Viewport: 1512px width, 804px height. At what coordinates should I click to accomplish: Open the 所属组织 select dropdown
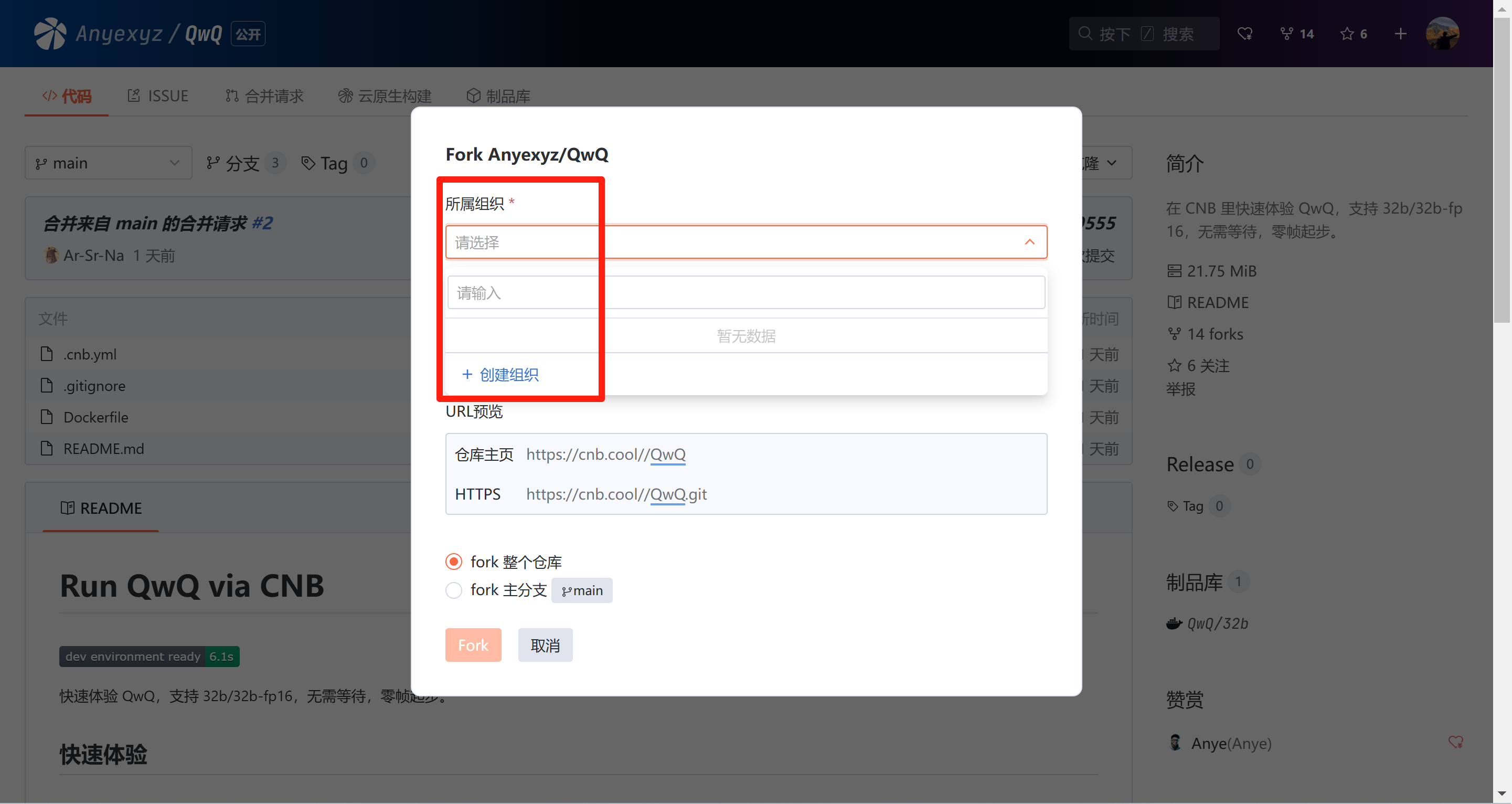coord(746,242)
